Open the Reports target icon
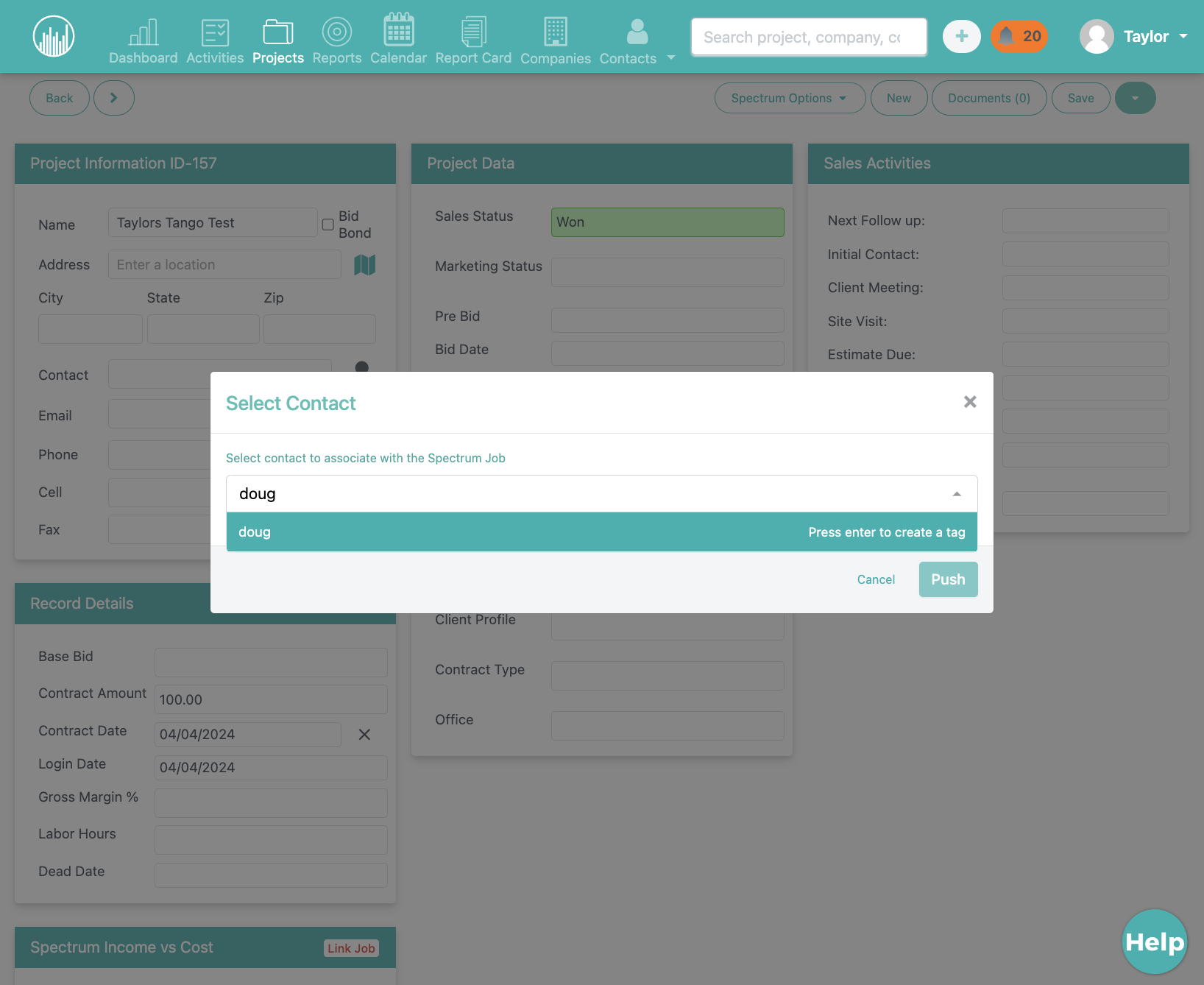This screenshot has height=985, width=1204. pos(337,32)
